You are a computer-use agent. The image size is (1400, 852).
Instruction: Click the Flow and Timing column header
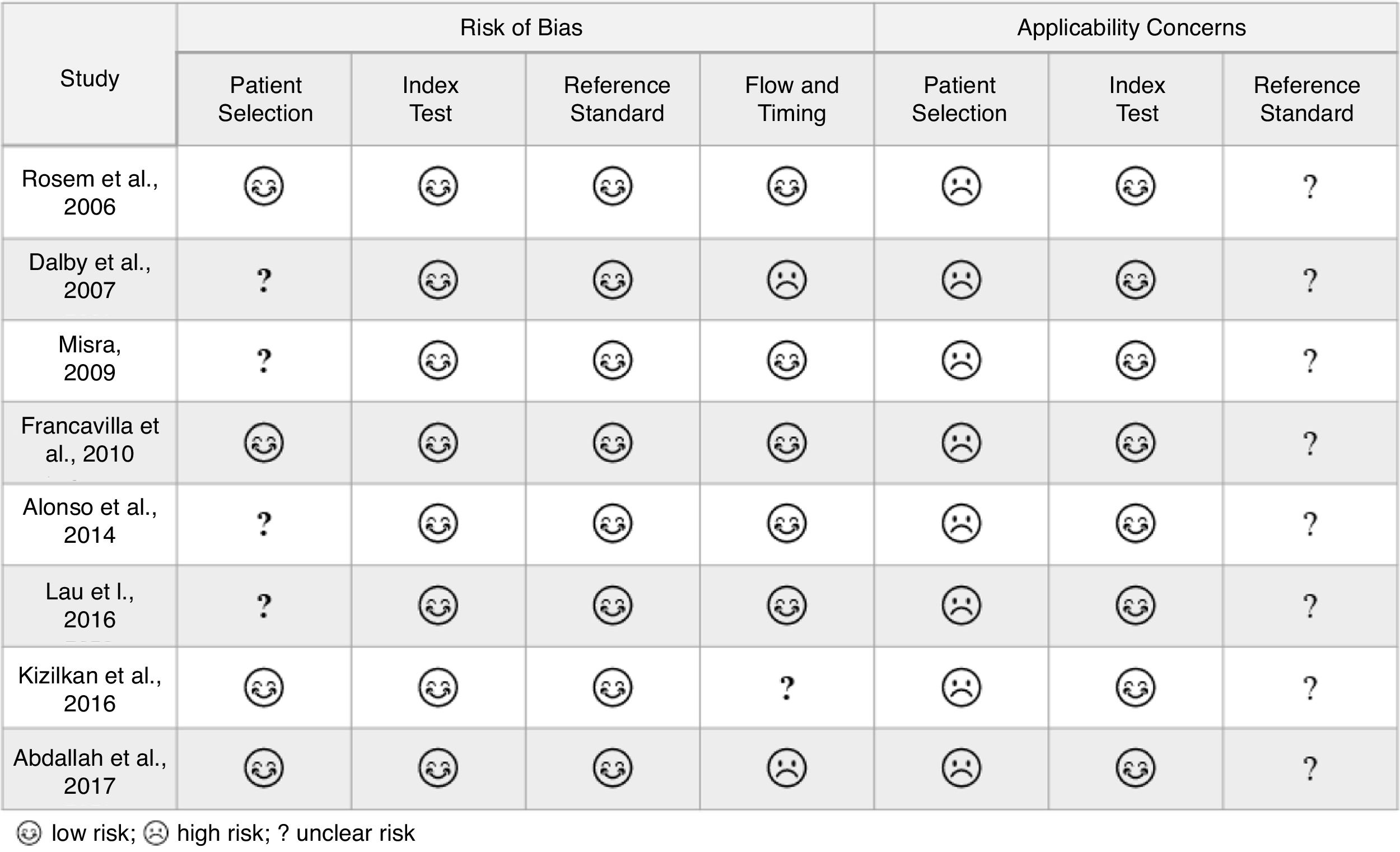[x=791, y=99]
